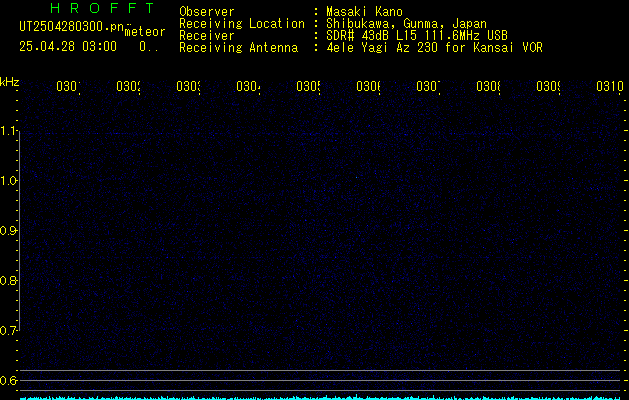
Task: Click the 0305 time axis marker
Action: click(308, 86)
